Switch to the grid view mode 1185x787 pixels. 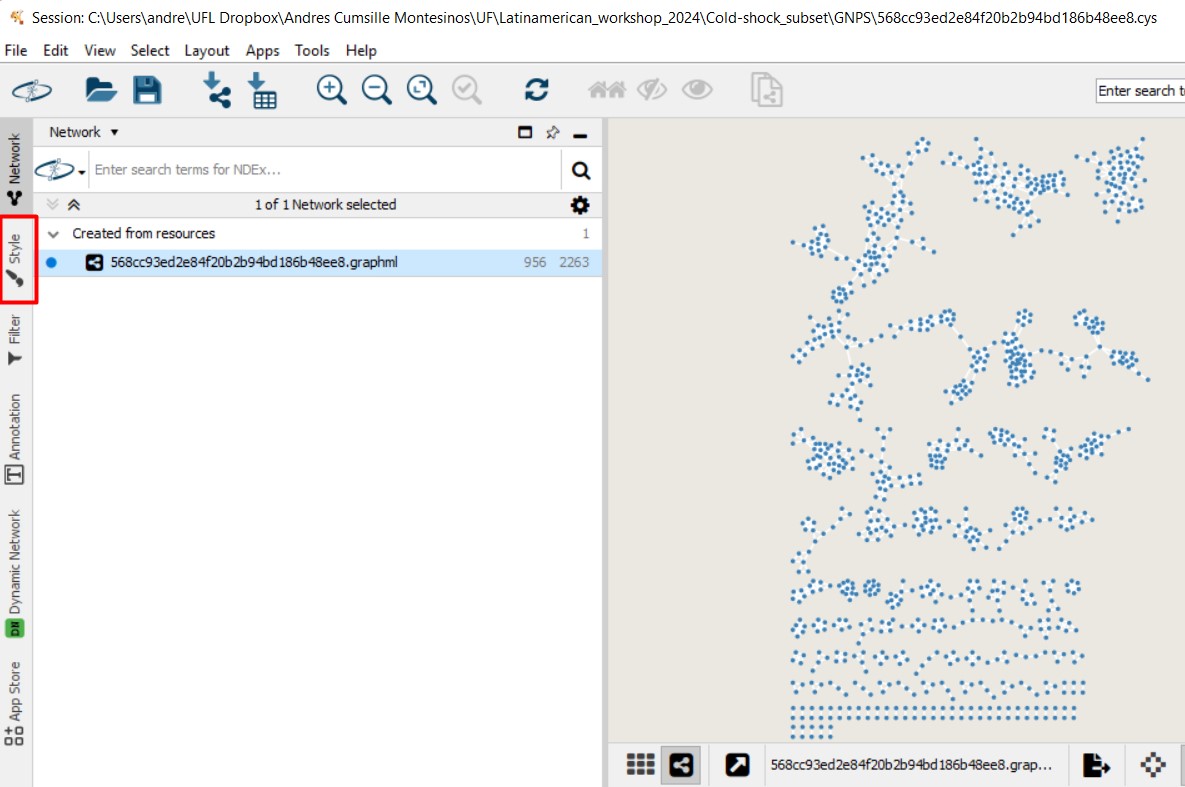point(640,765)
